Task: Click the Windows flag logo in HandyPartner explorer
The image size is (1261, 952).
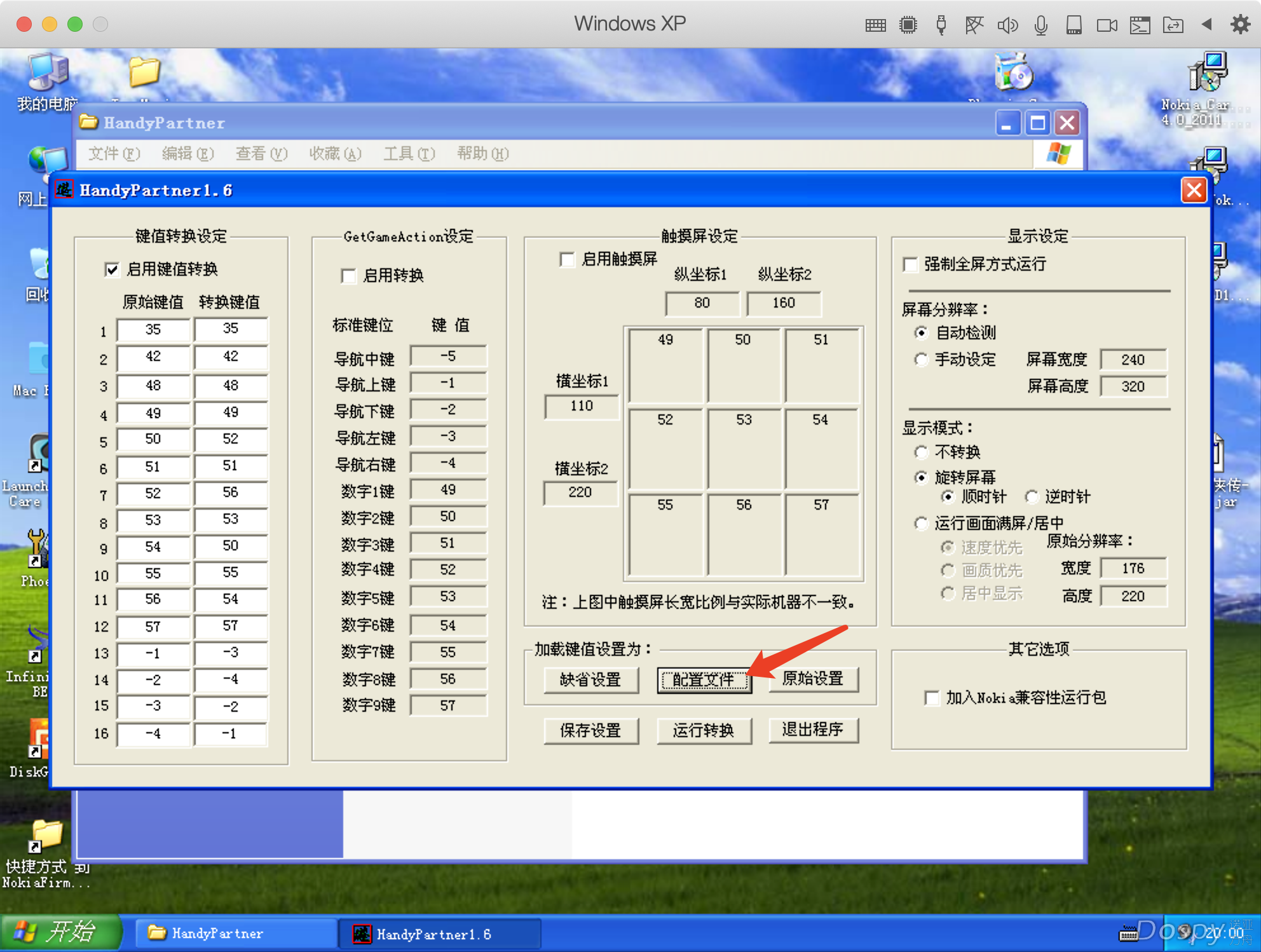Action: [x=1058, y=153]
